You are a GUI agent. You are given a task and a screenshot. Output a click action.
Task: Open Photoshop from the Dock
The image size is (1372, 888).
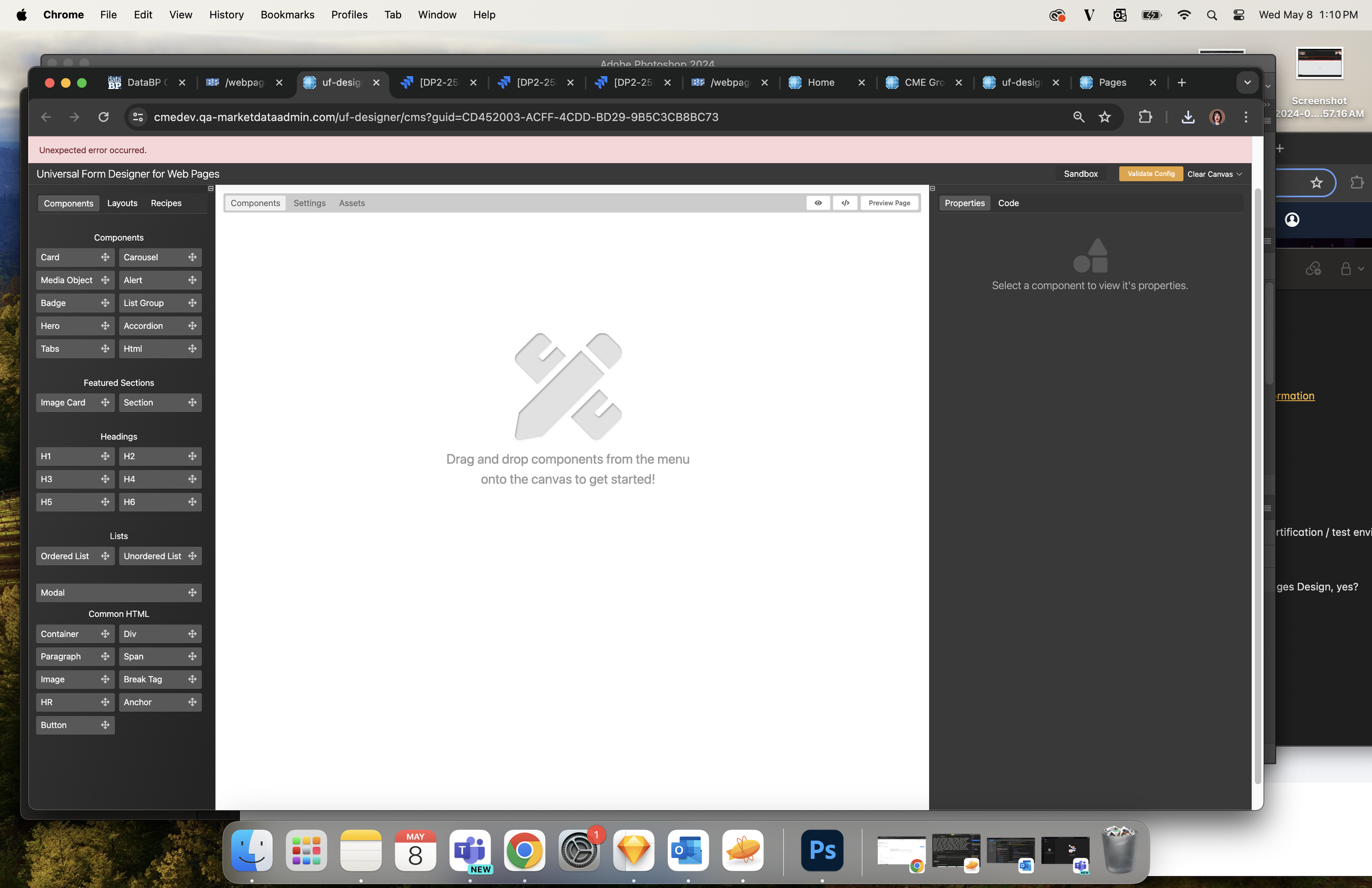coord(822,850)
